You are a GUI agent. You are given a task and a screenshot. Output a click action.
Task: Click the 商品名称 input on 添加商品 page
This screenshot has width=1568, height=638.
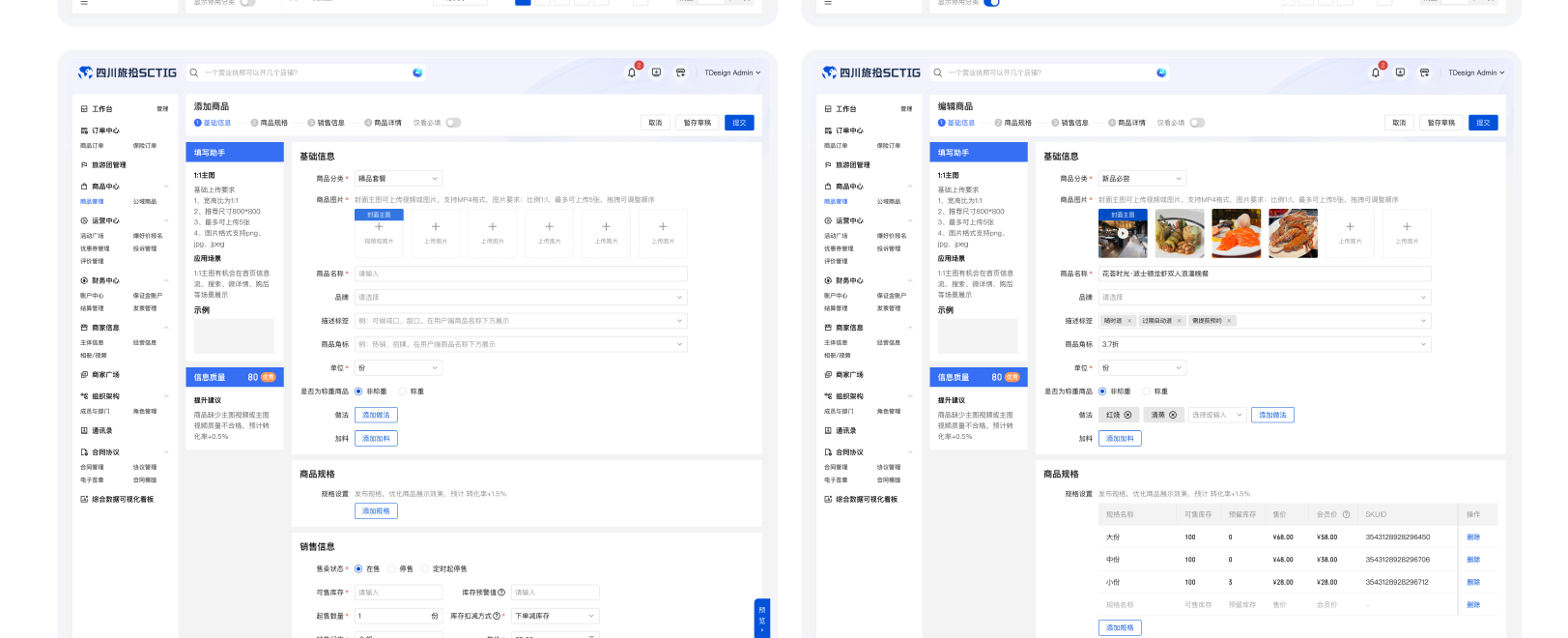click(x=521, y=274)
